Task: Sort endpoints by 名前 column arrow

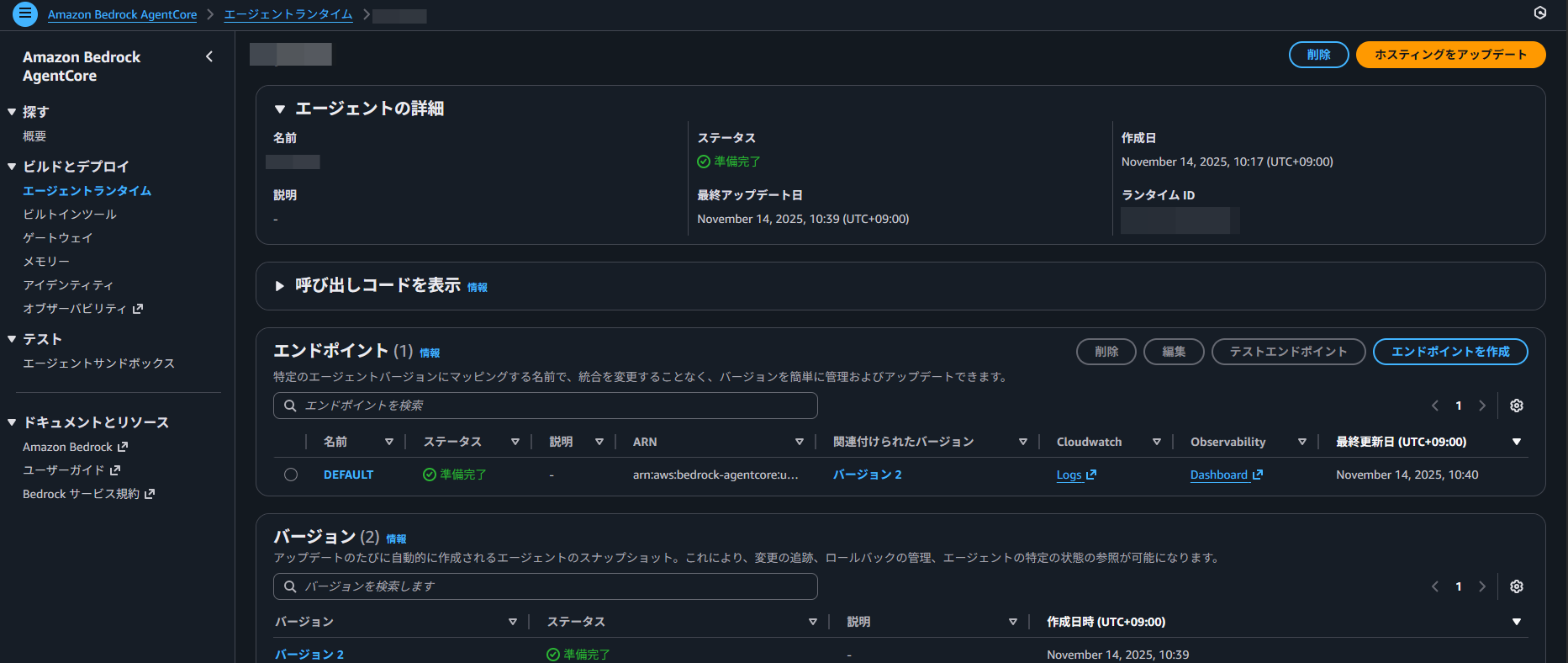Action: tap(389, 442)
